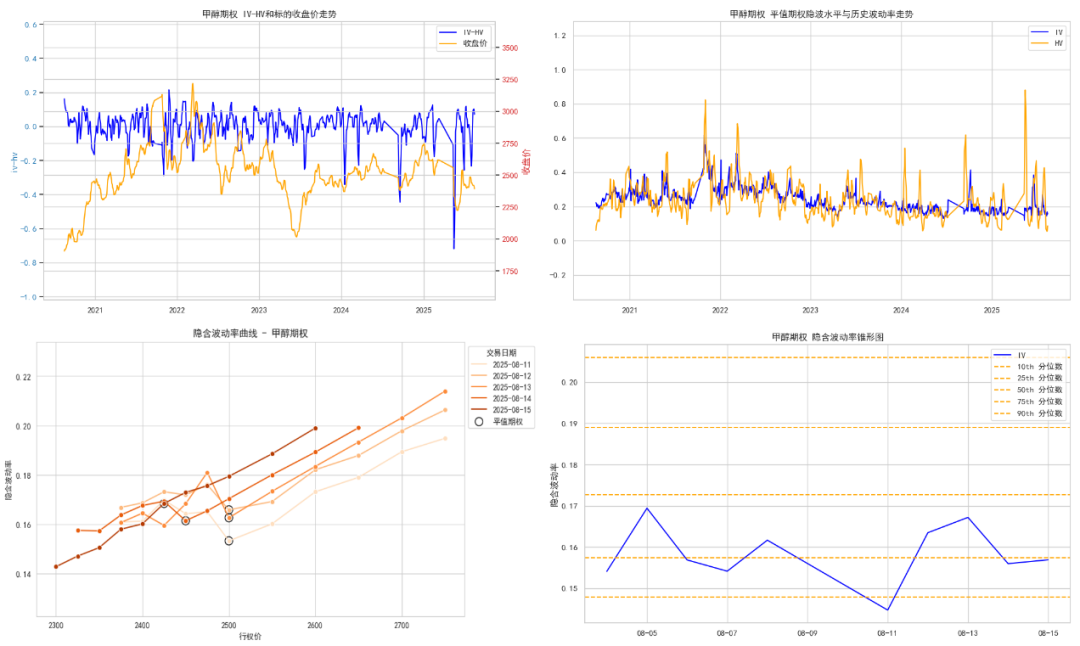Click the "2700" strike tick
Viewport: 1080px width, 646px height.
click(x=401, y=625)
